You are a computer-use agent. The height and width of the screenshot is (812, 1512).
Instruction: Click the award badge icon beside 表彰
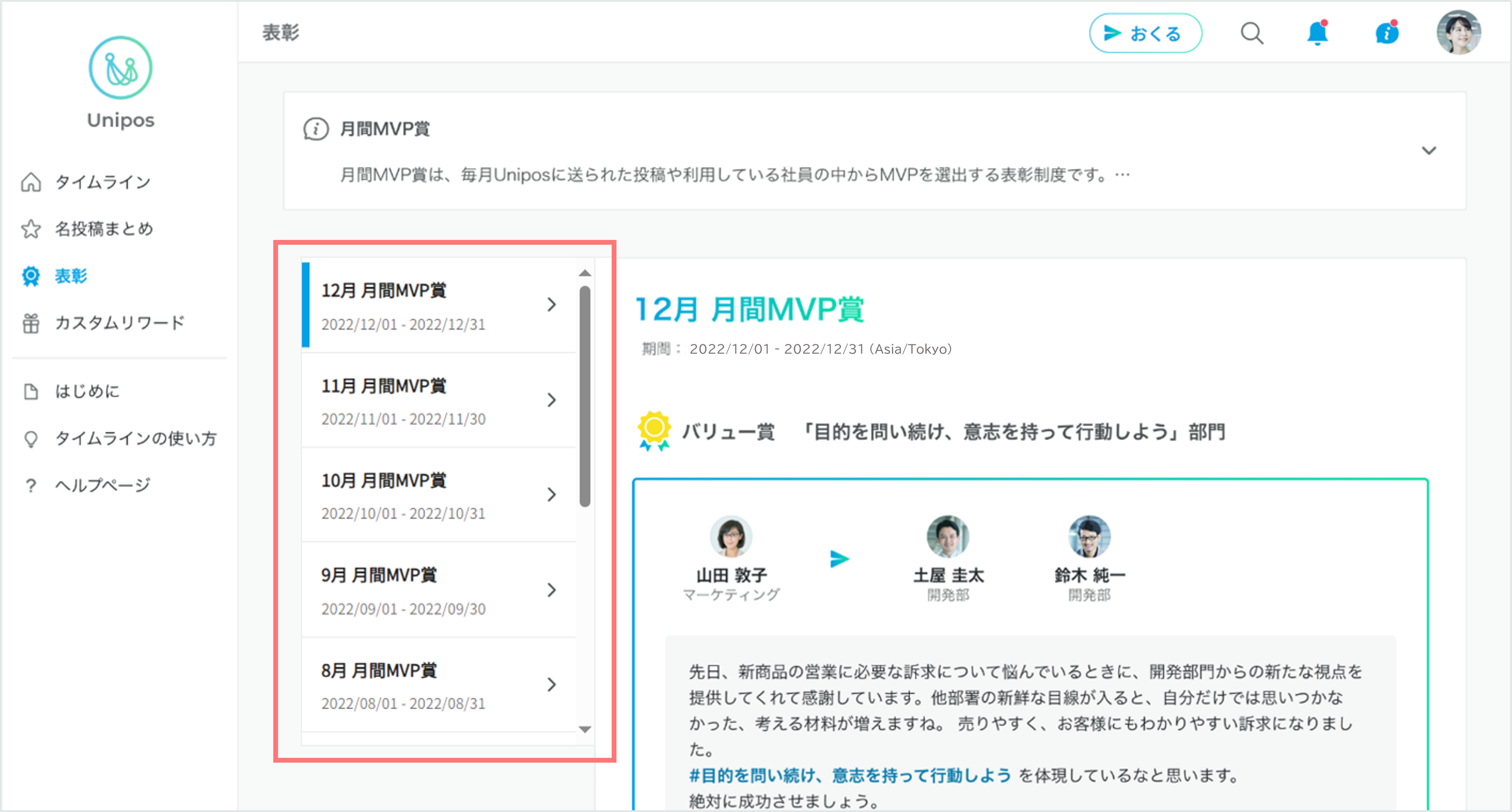point(31,276)
